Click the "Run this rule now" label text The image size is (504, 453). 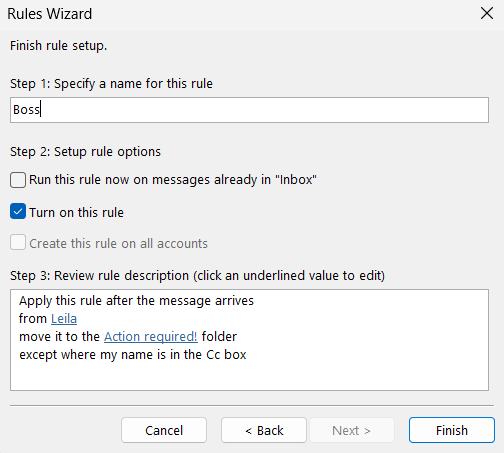click(x=173, y=180)
